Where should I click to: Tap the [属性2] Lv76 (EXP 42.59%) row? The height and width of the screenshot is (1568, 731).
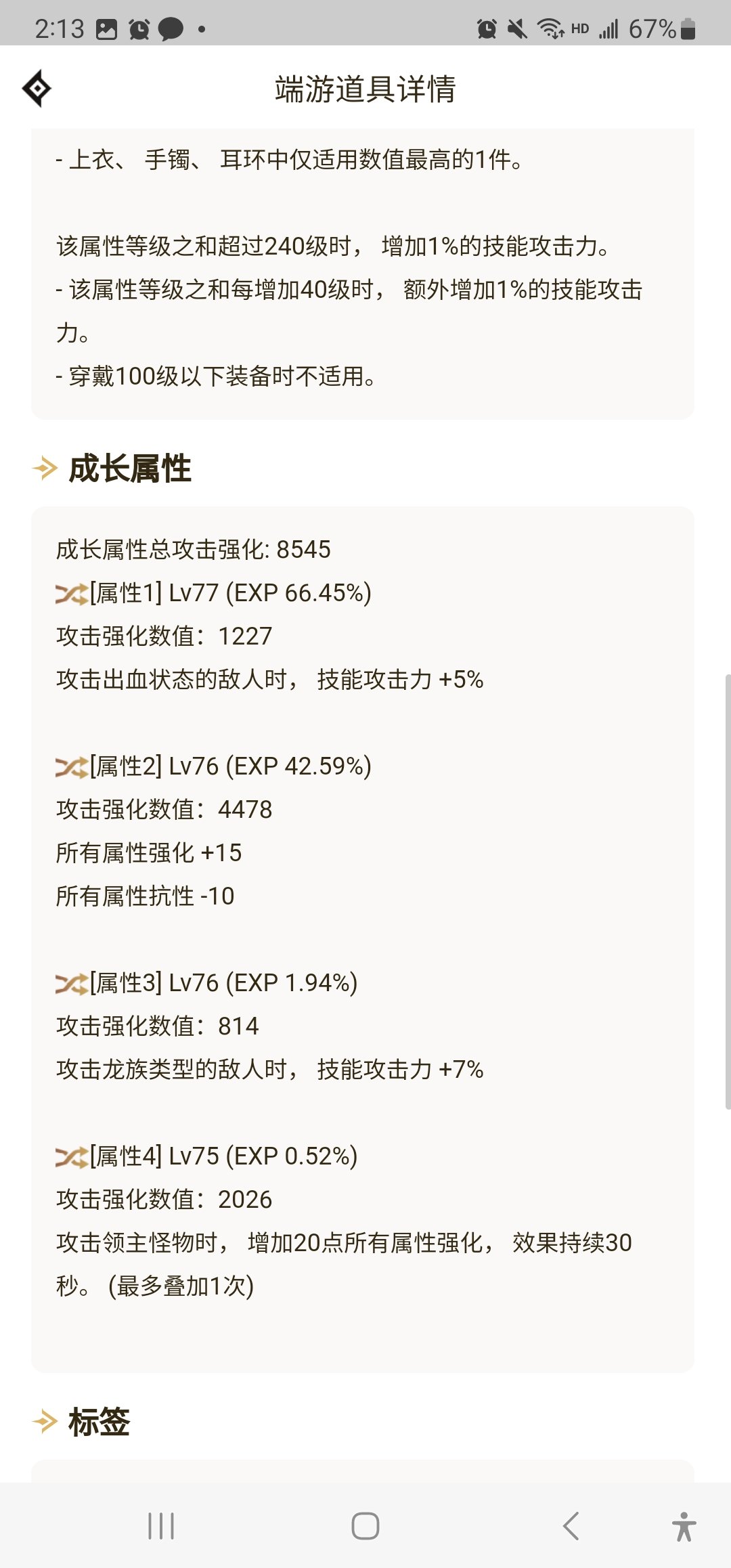214,766
